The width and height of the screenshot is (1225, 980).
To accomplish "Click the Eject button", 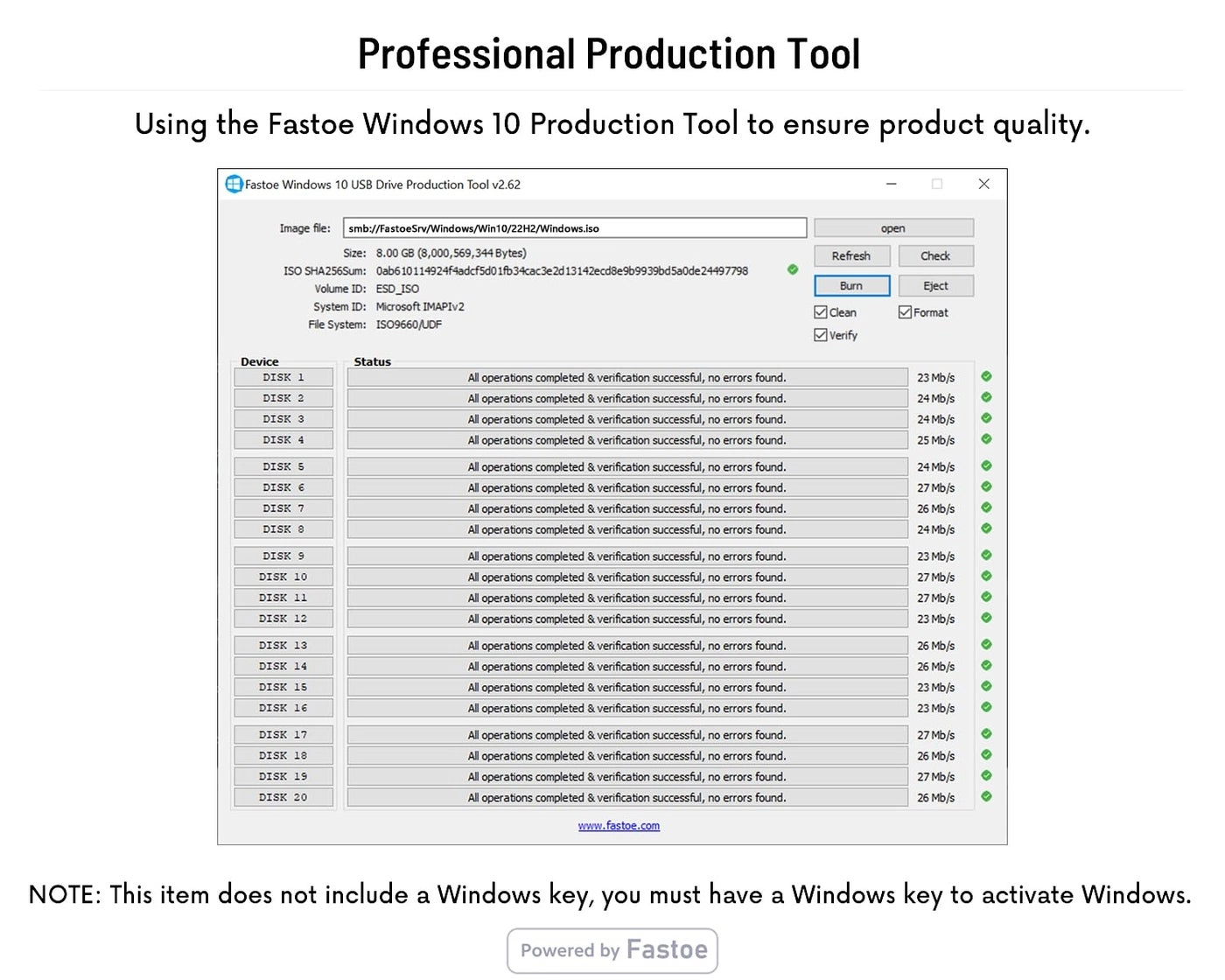I will tap(935, 285).
